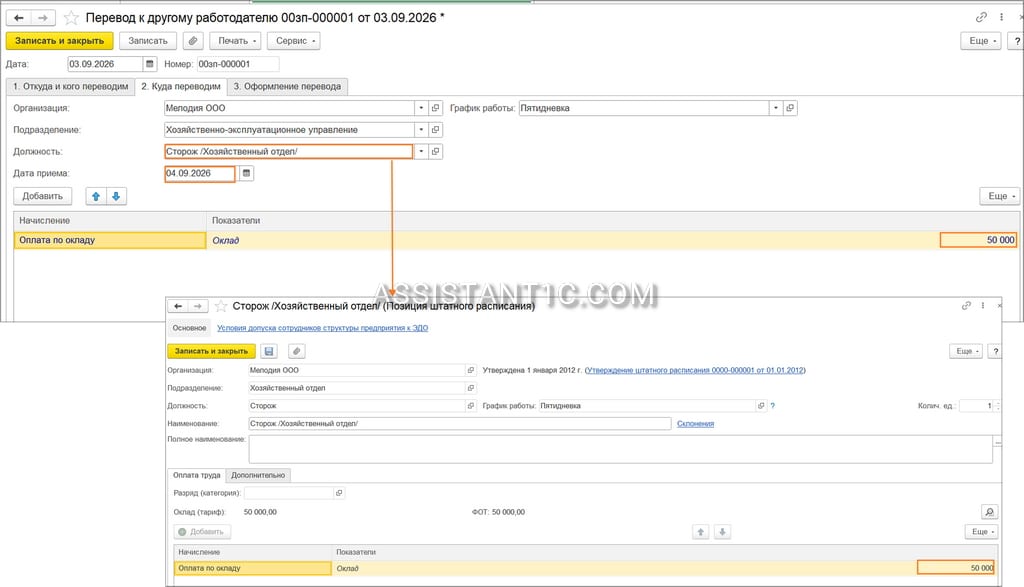
Task: Copy link to the transfer document via chain icon
Action: 981,18
